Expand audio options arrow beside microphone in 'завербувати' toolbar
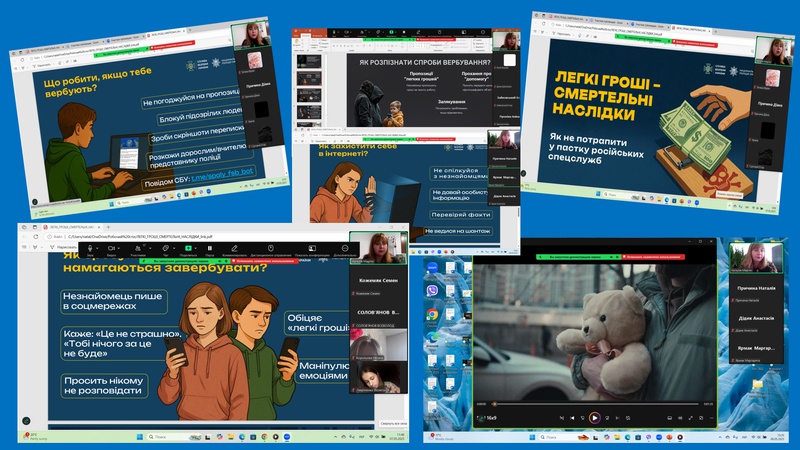Viewport: 800px width, 450px height. click(97, 248)
